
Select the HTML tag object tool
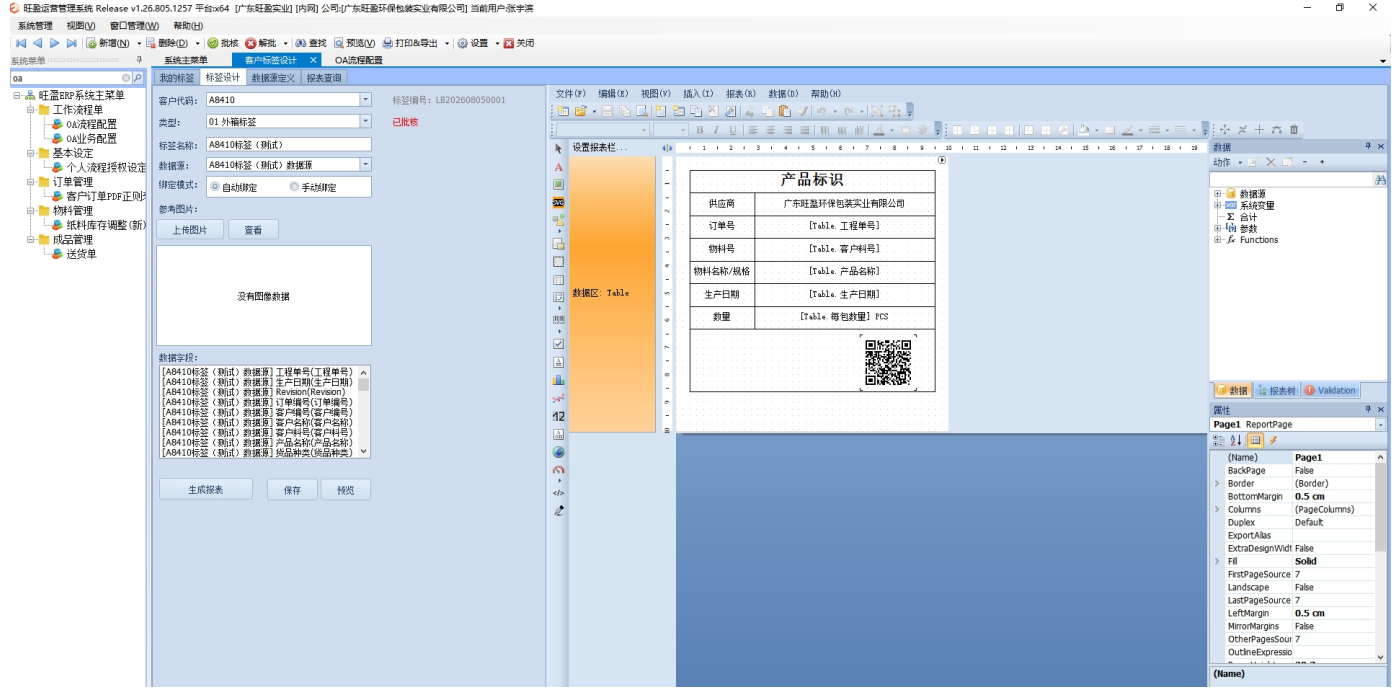(559, 493)
